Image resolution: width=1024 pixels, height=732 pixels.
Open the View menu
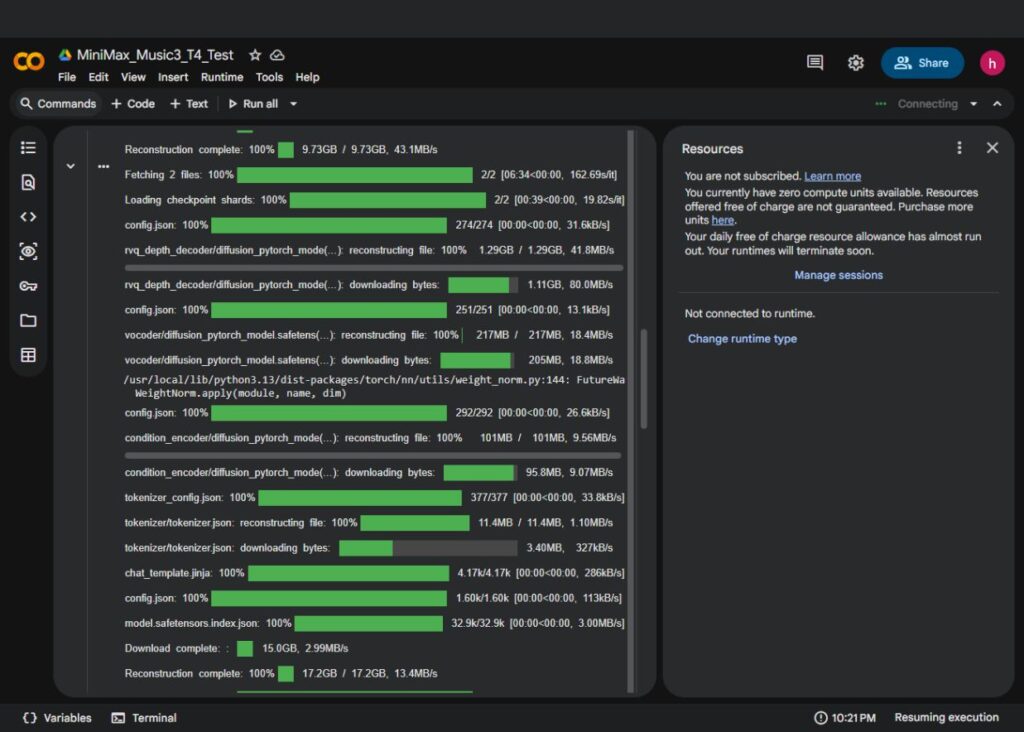pyautogui.click(x=133, y=77)
